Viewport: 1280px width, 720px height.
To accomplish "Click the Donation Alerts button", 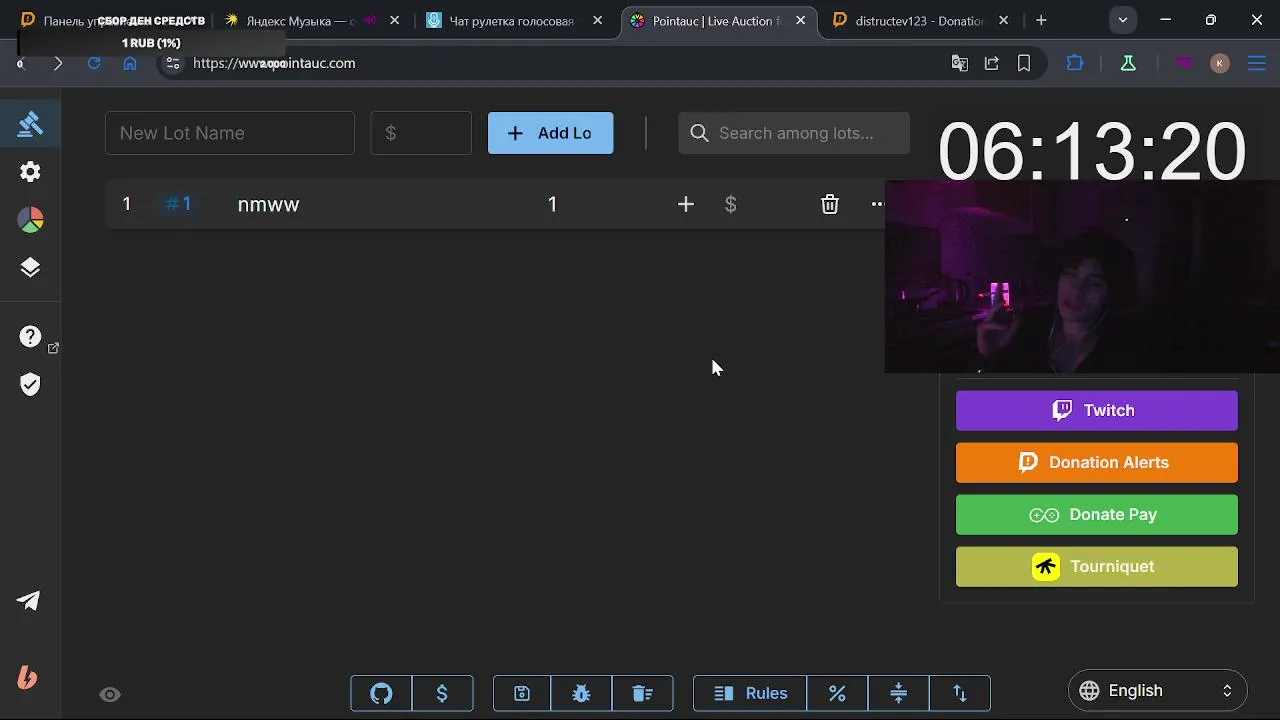I will coord(1097,462).
